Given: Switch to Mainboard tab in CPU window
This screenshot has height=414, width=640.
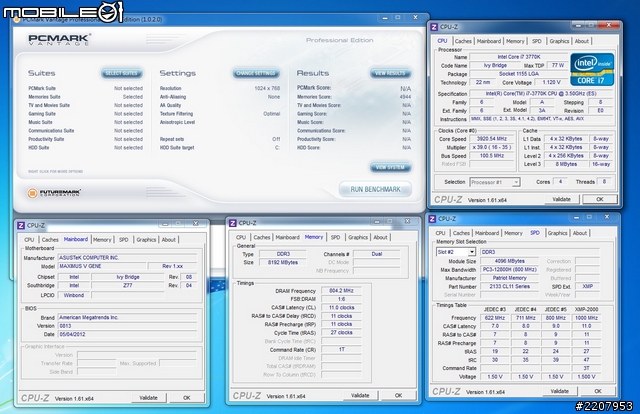Looking at the screenshot, I should (x=489, y=41).
